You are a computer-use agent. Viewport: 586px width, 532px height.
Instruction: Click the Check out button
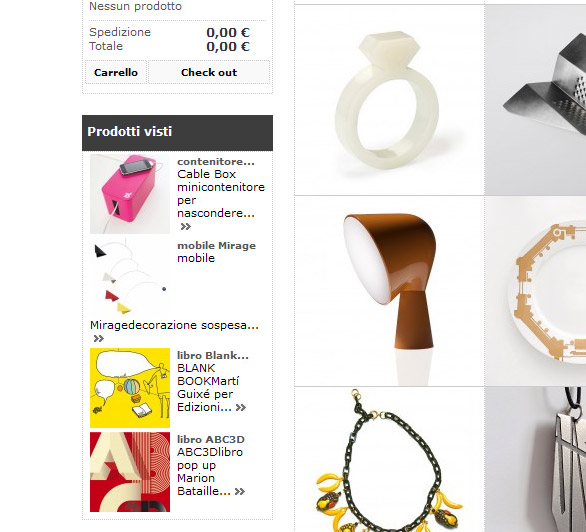coord(209,72)
